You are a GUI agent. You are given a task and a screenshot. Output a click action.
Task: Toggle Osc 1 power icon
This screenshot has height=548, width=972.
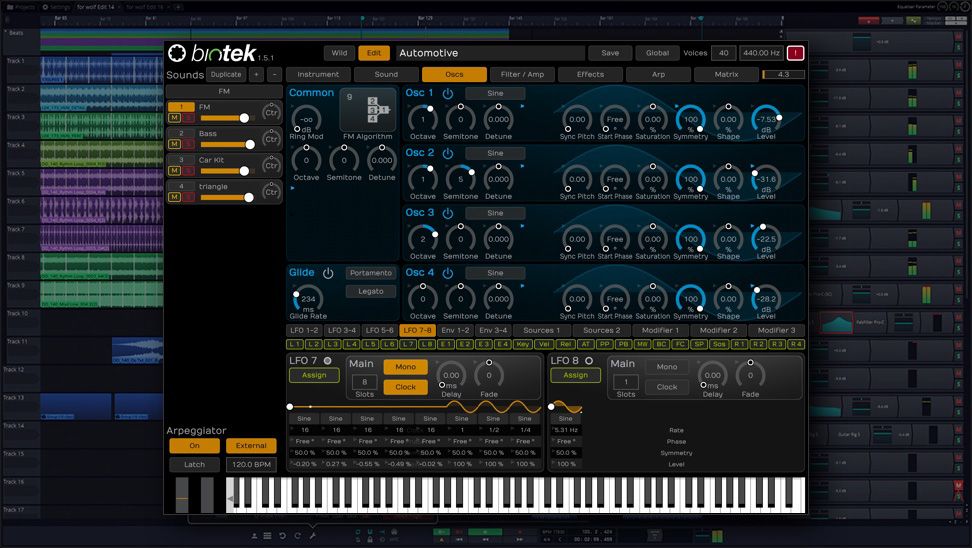point(448,94)
